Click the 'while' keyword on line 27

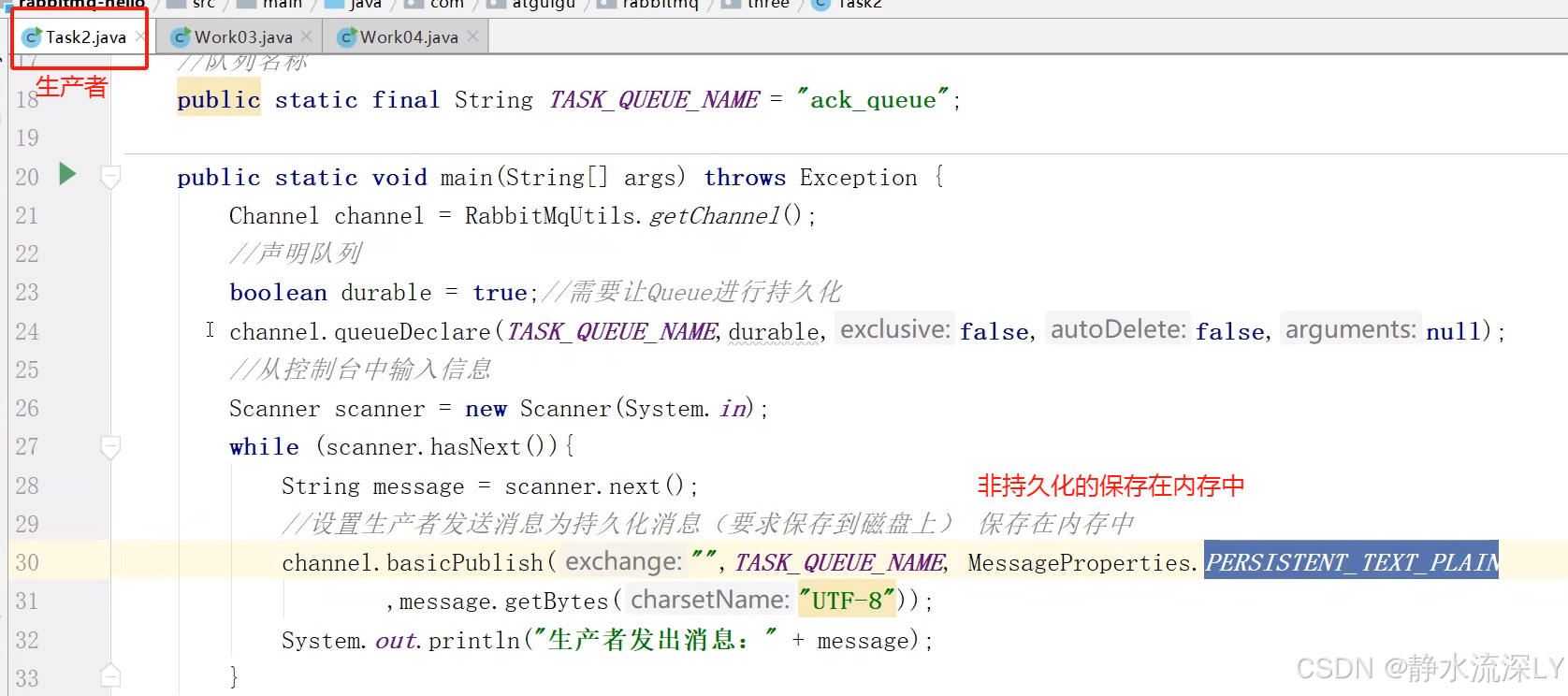264,447
